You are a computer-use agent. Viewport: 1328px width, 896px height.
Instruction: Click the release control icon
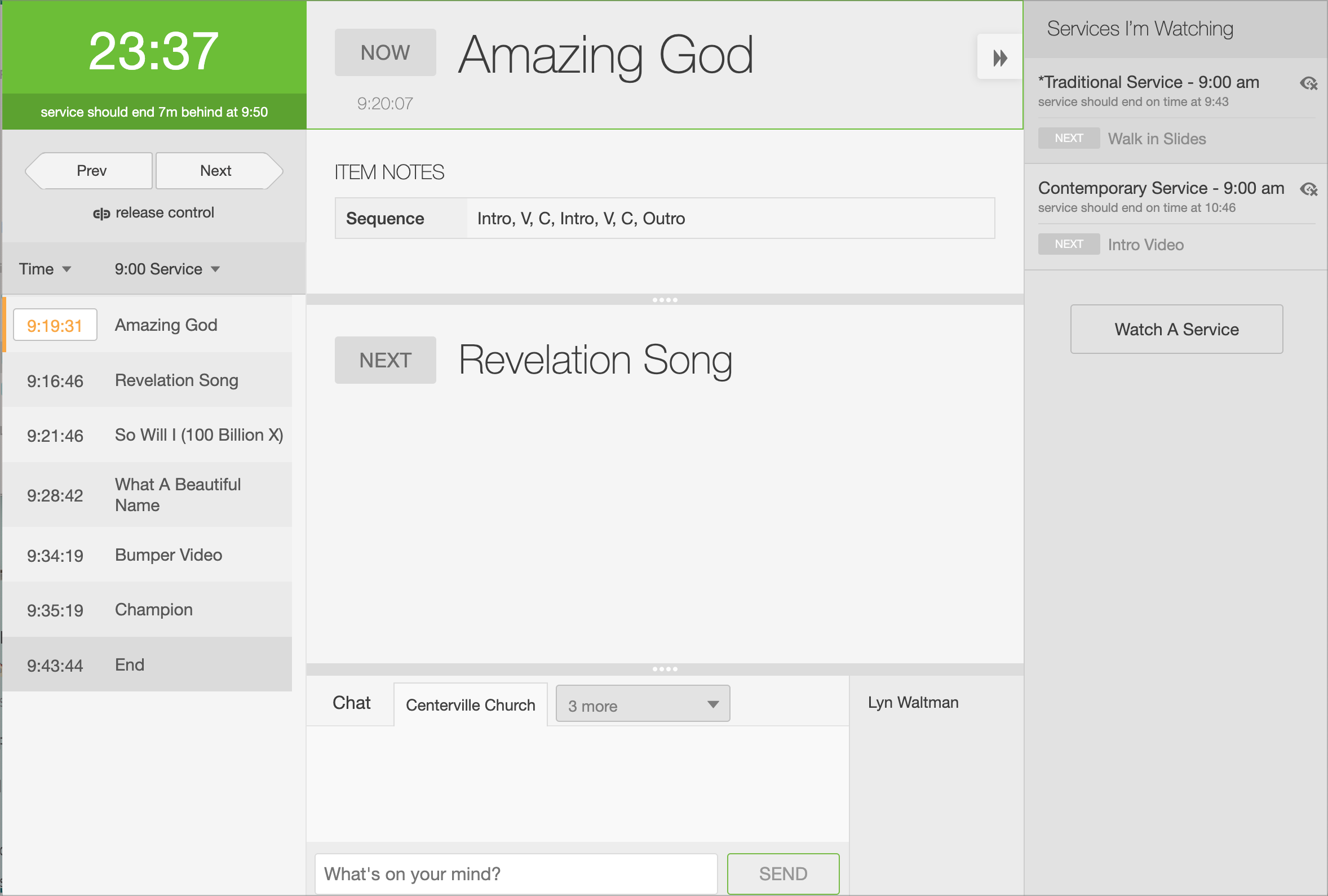(101, 214)
